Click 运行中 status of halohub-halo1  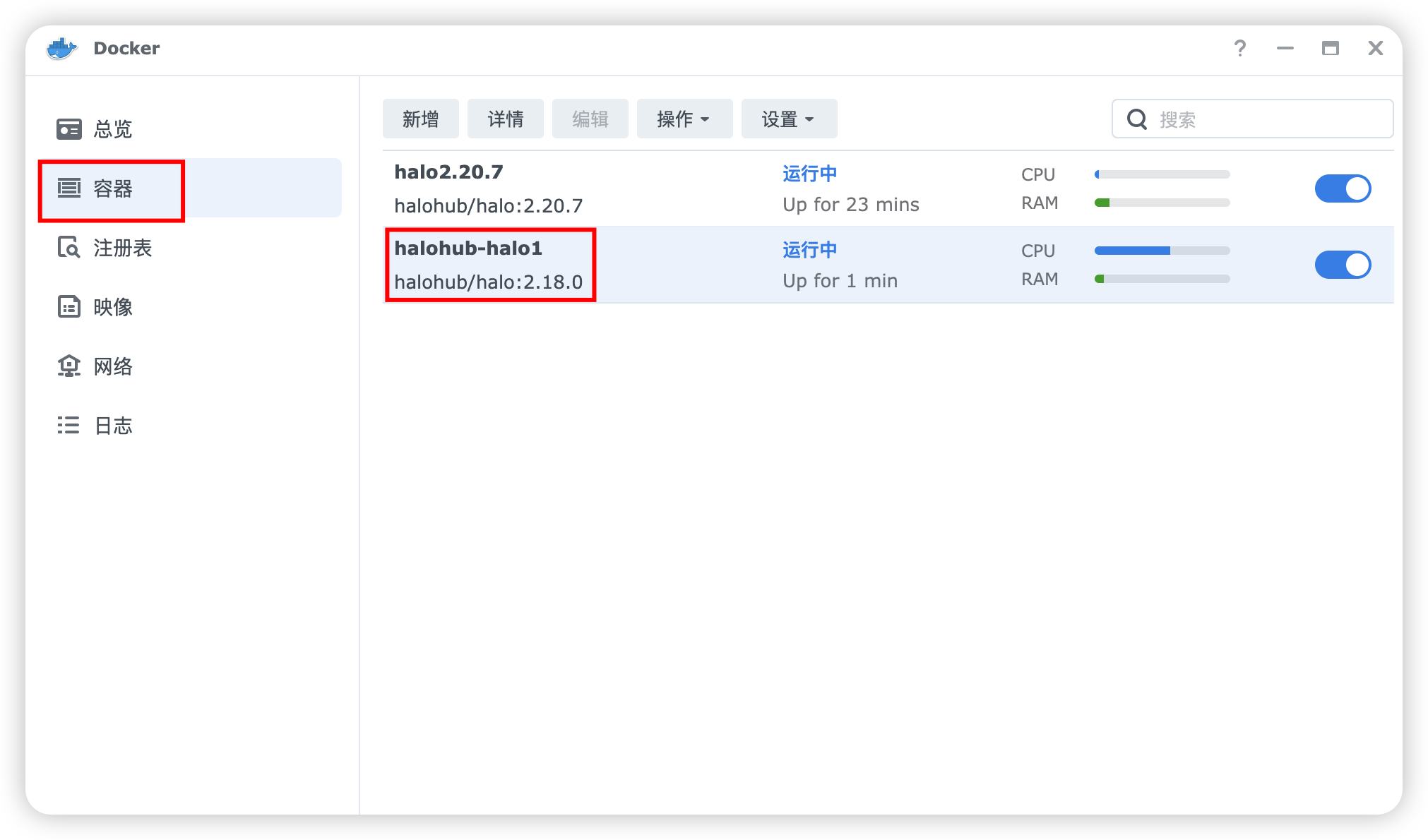[810, 250]
